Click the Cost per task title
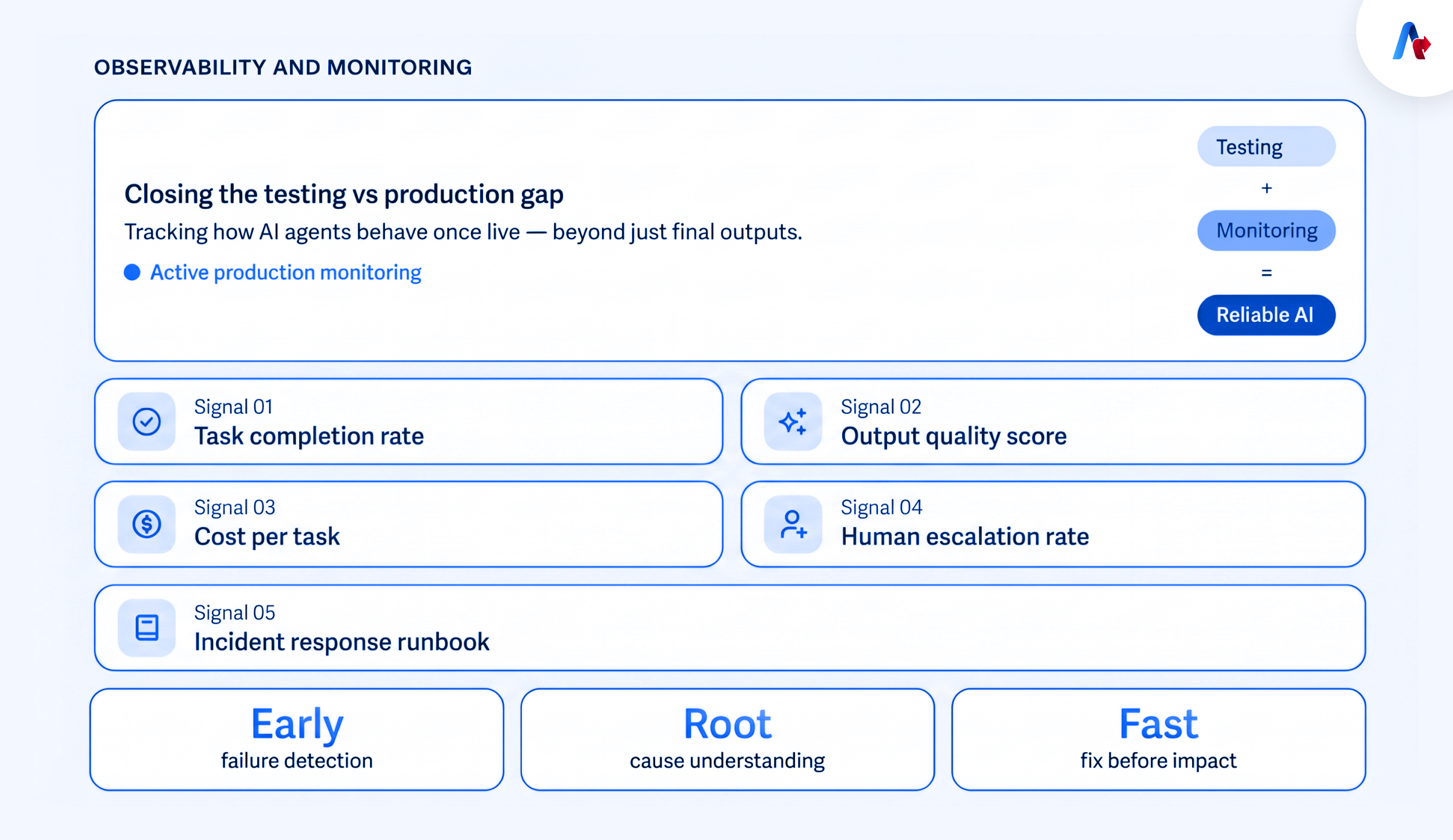 pos(267,536)
